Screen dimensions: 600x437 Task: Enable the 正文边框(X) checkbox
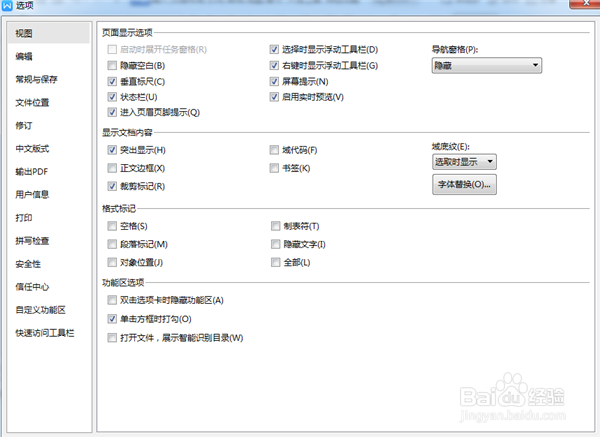tap(112, 168)
